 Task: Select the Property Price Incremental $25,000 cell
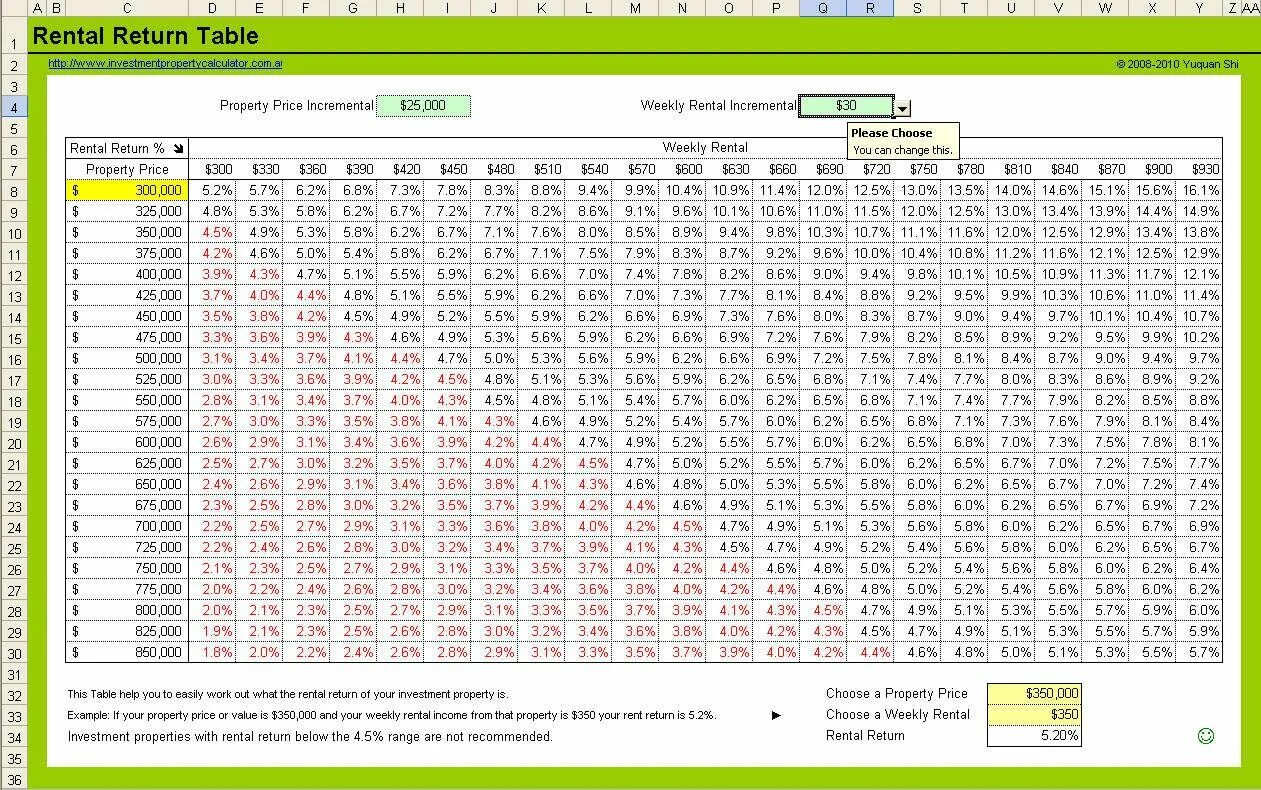[423, 105]
